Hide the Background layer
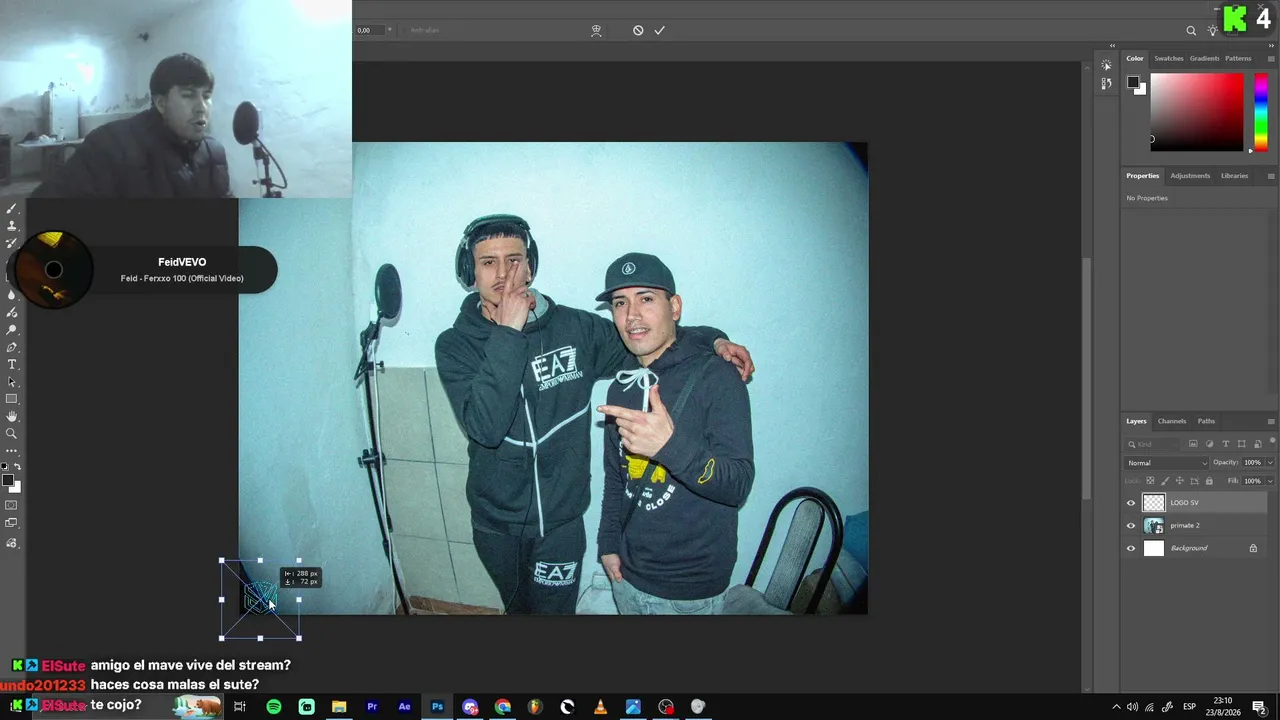 (1131, 548)
